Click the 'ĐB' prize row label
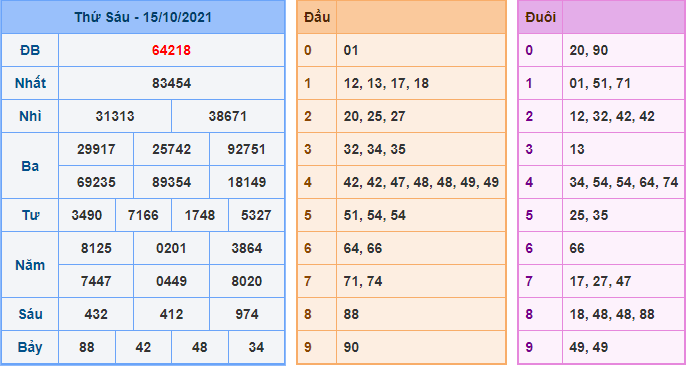The width and height of the screenshot is (686, 366). pyautogui.click(x=30, y=50)
